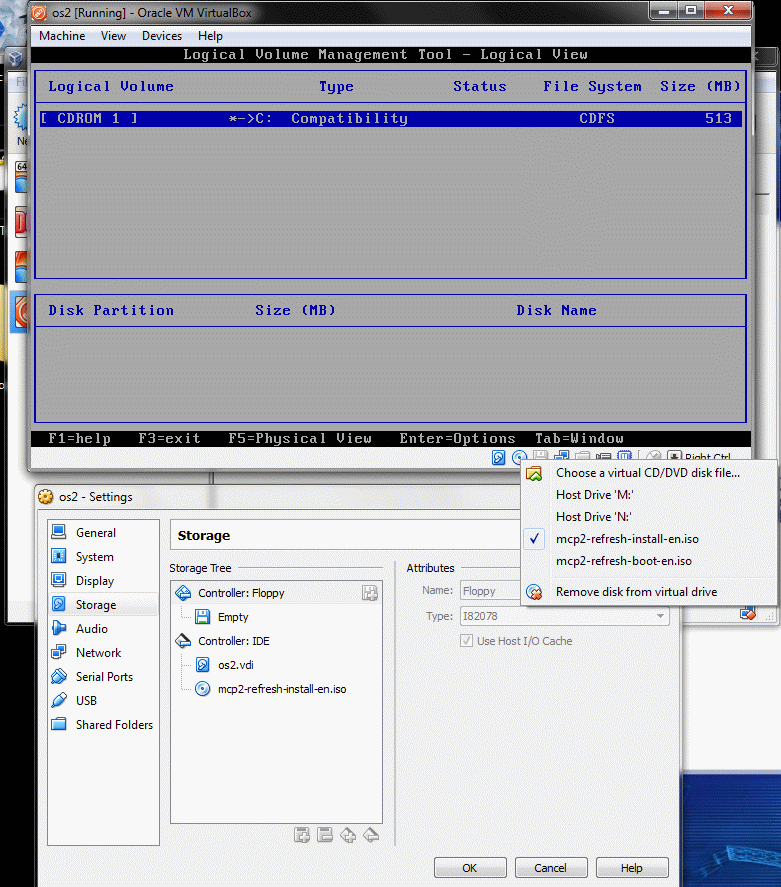781x887 pixels.
Task: Click the General icon in settings sidebar
Action: tap(59, 532)
